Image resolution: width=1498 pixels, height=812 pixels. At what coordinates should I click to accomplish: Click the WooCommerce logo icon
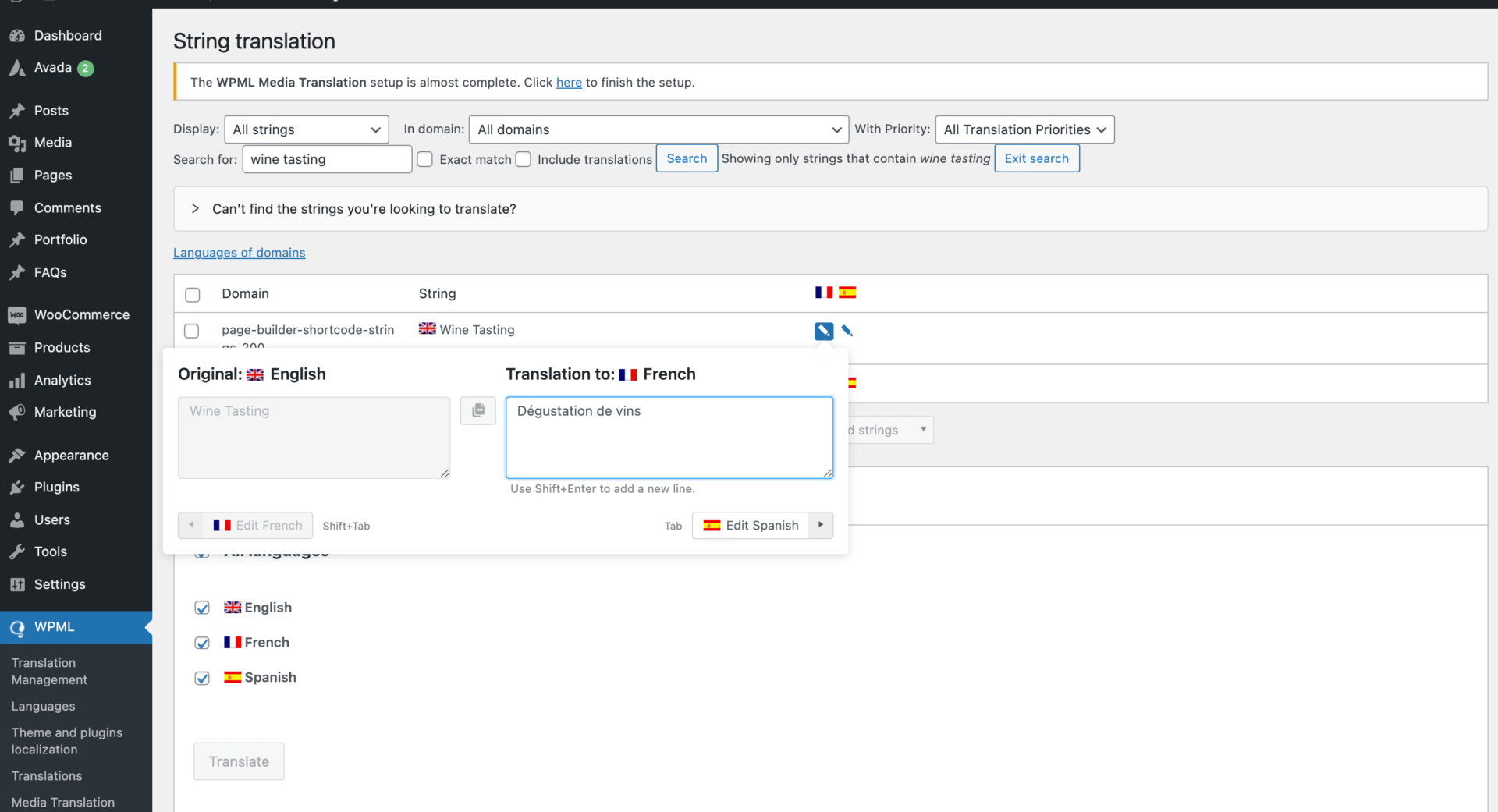pos(17,315)
